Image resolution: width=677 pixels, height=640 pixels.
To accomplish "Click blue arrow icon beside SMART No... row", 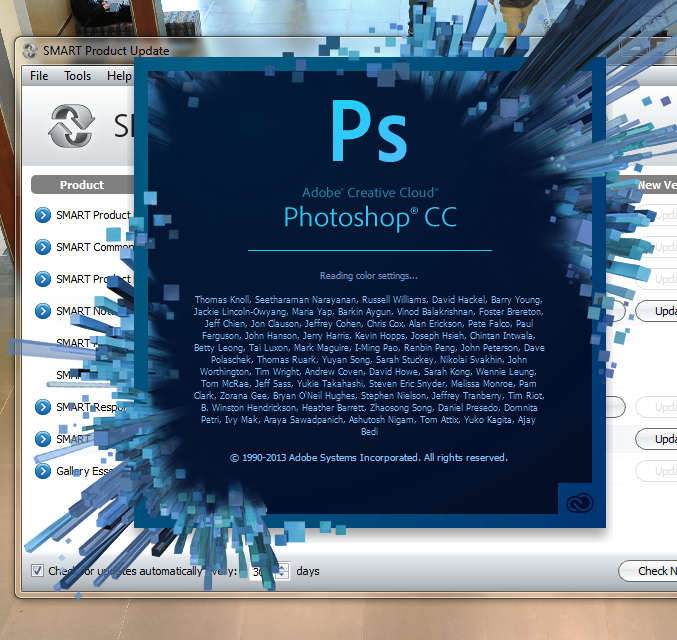I will pos(43,311).
